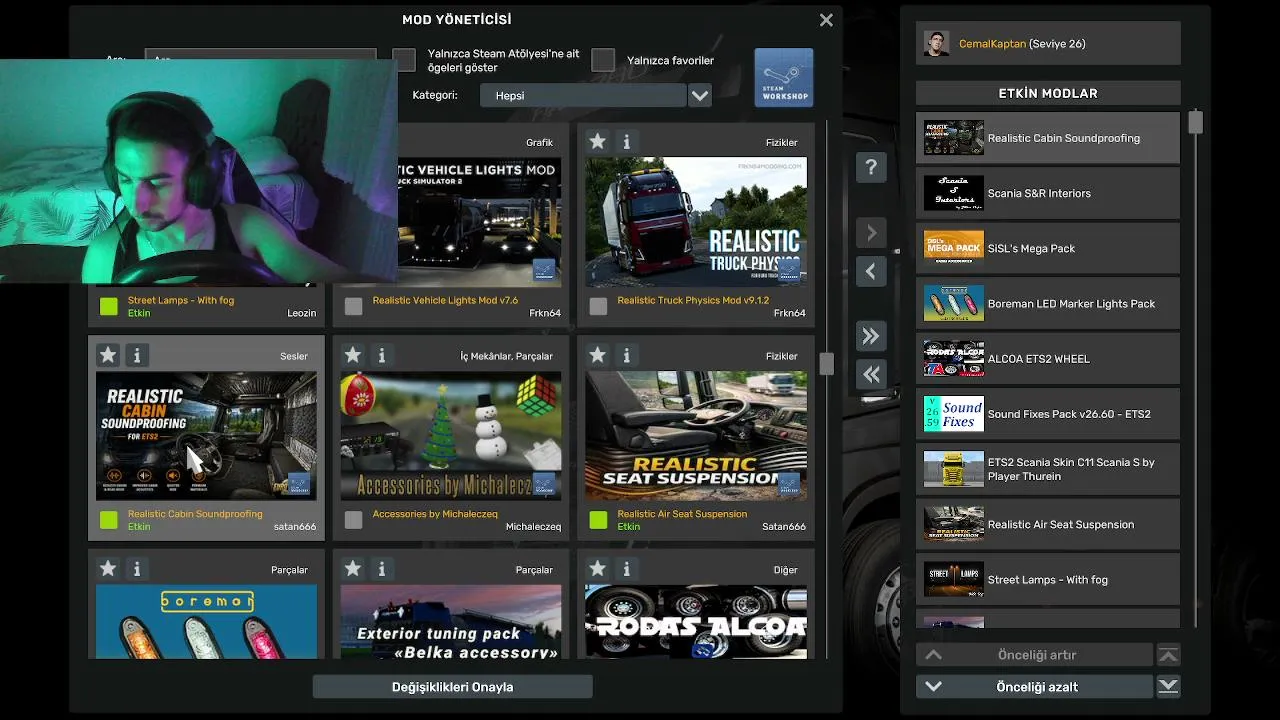Viewport: 1280px width, 720px height.
Task: Move mod to top priority with the barred up arrow
Action: pos(1168,655)
